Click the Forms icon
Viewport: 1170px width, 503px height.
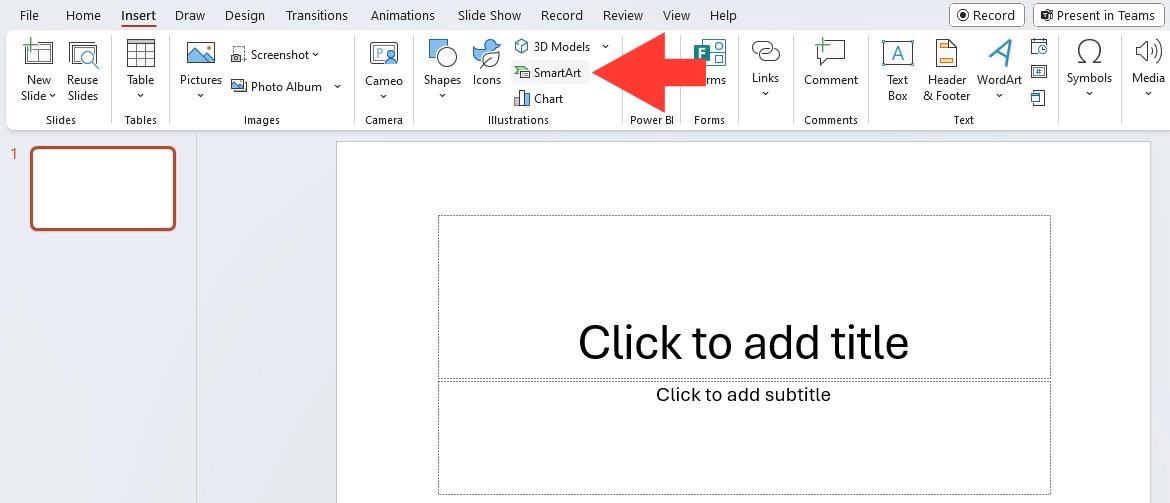point(709,54)
